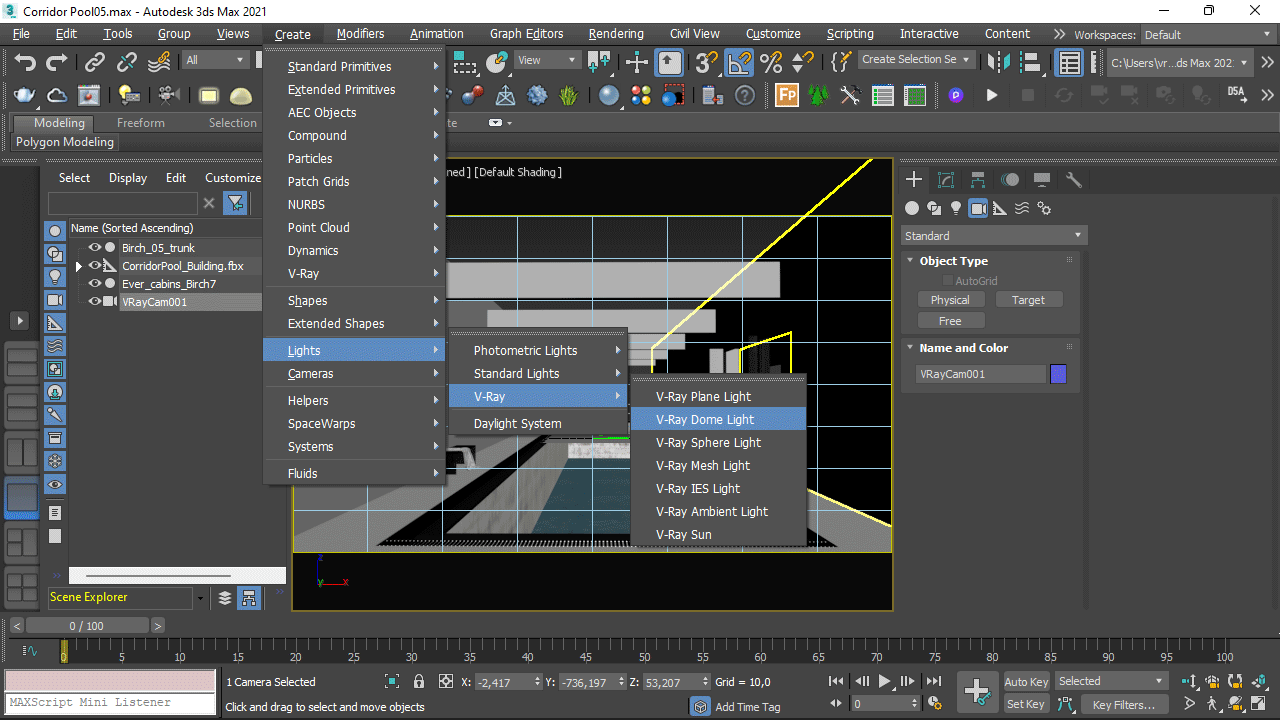Click the object color swatch
This screenshot has width=1280, height=720.
pyautogui.click(x=1058, y=374)
